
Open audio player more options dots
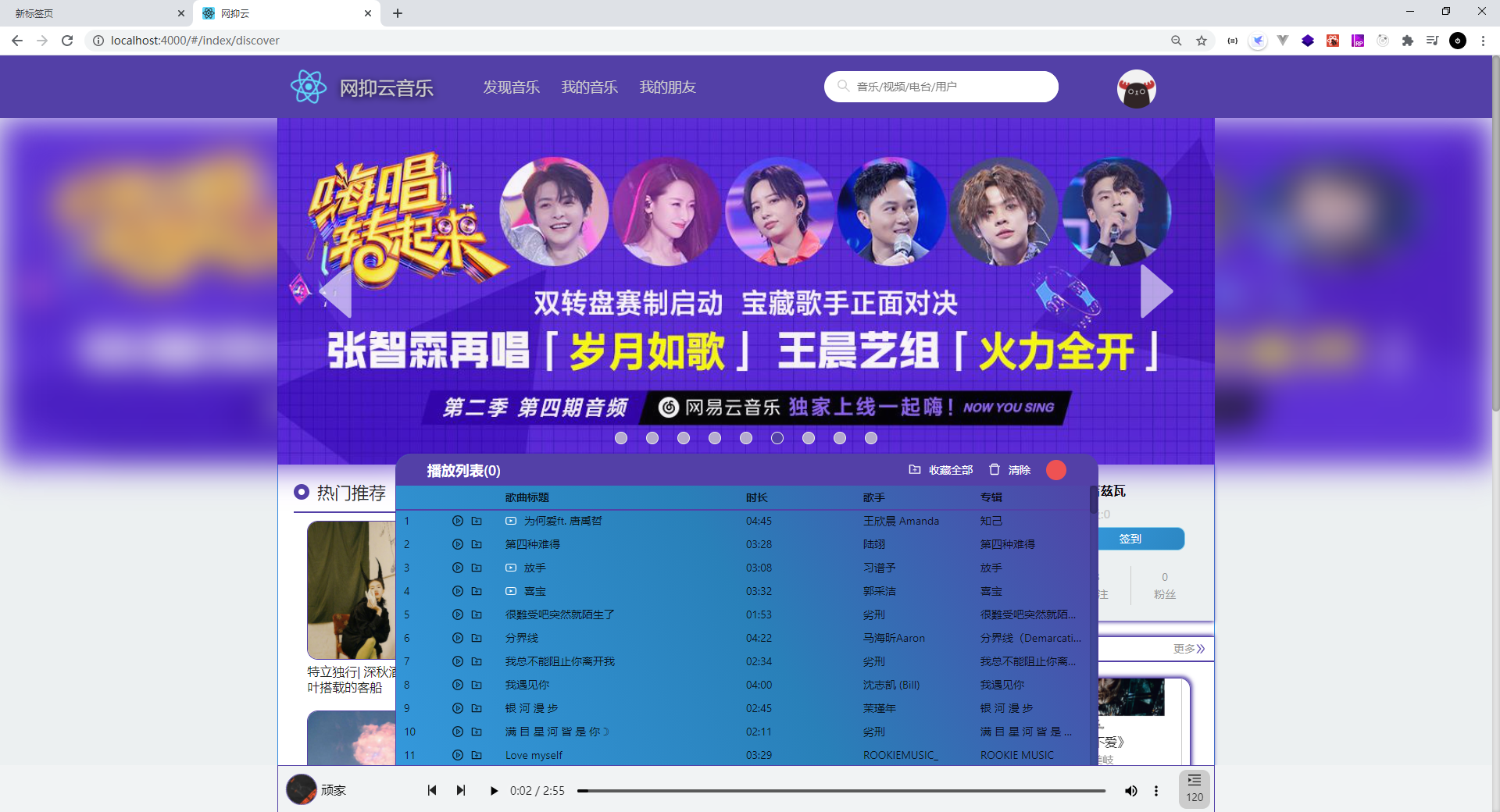coord(1156,791)
